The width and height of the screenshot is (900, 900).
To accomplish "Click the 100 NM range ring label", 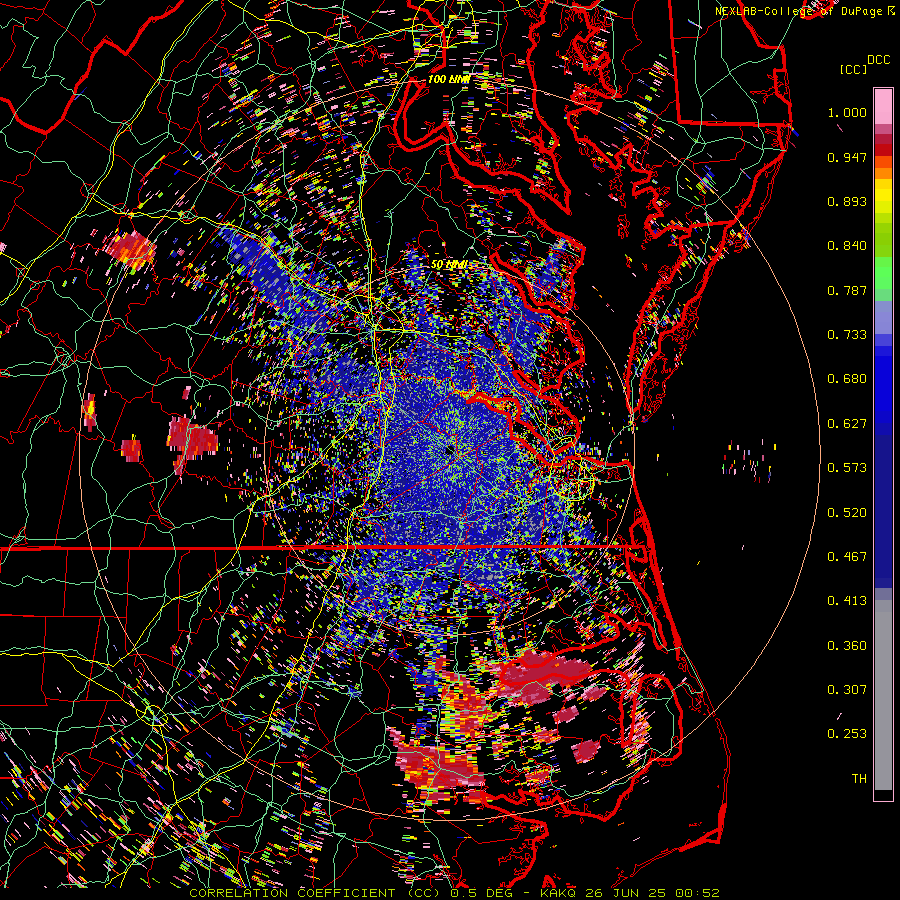I will point(448,79).
